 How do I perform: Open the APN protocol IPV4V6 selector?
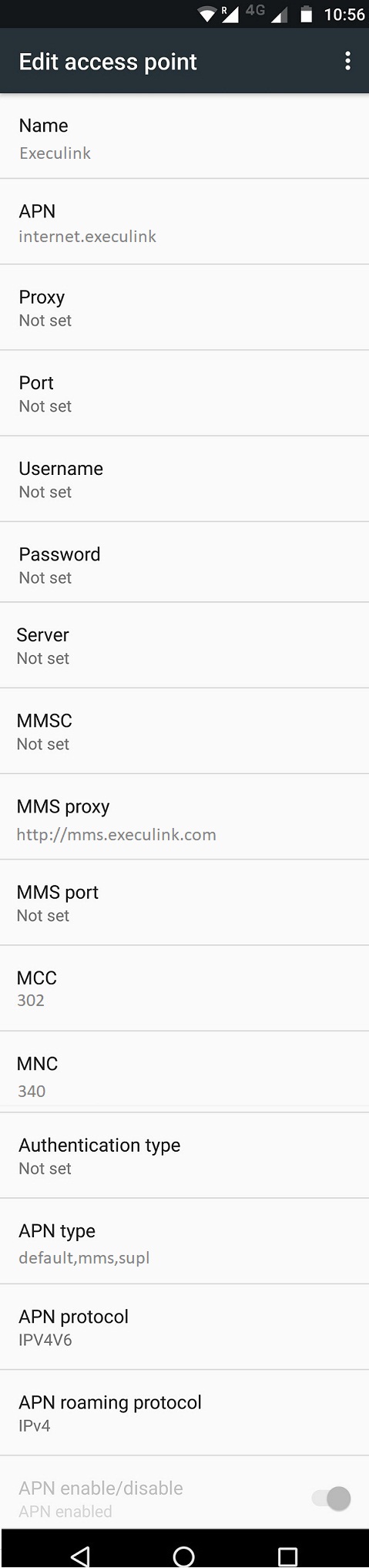[184, 1327]
